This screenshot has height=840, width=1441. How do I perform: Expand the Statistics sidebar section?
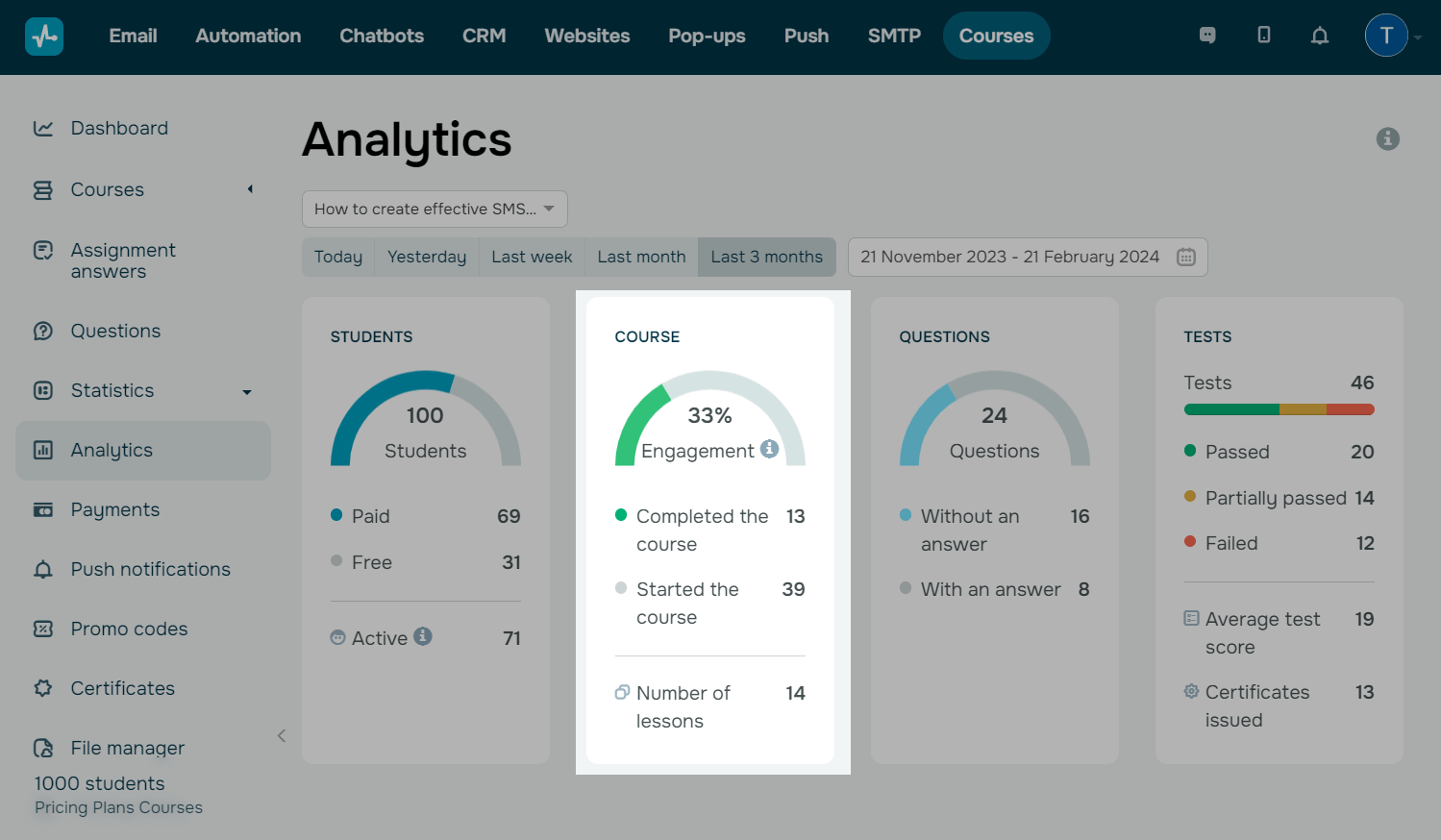click(247, 391)
